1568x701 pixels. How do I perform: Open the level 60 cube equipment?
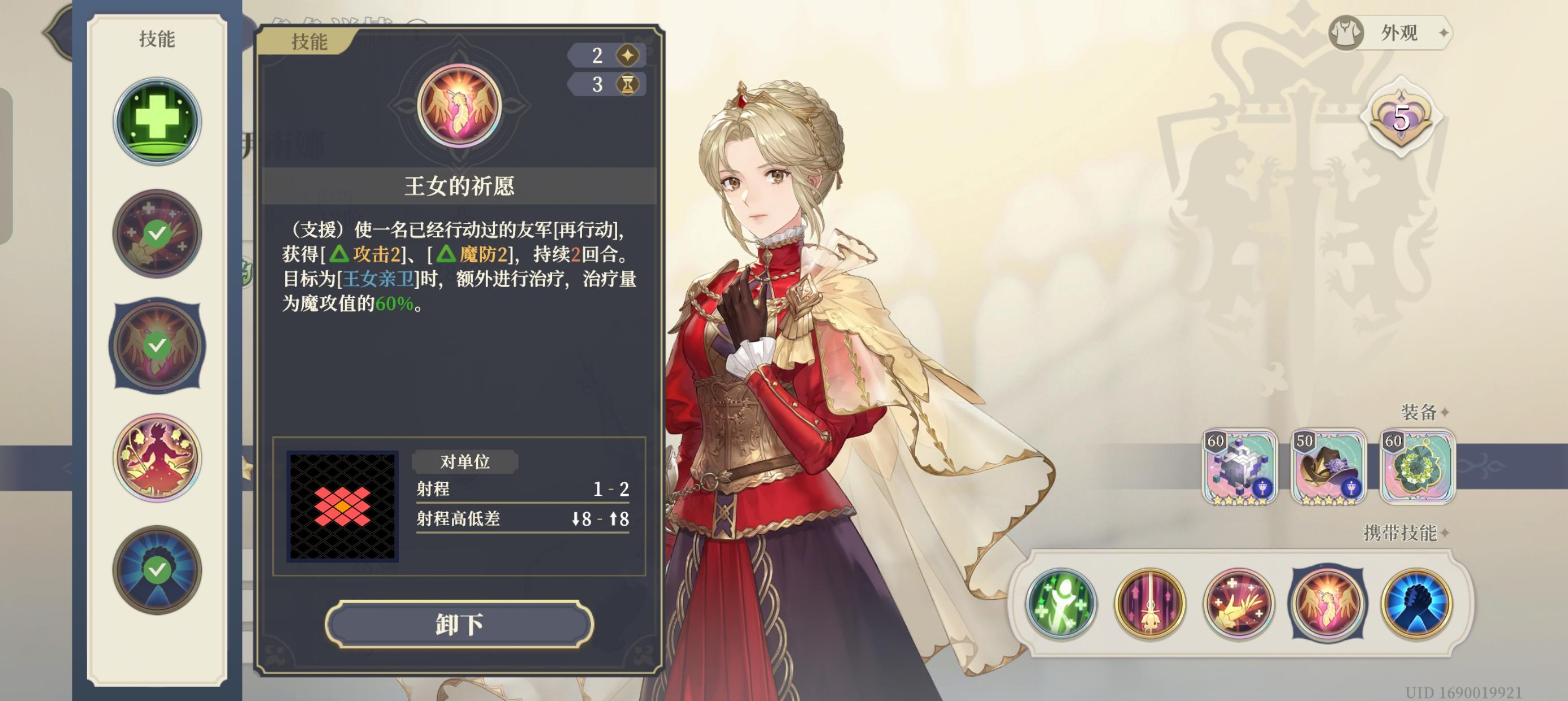point(1240,467)
